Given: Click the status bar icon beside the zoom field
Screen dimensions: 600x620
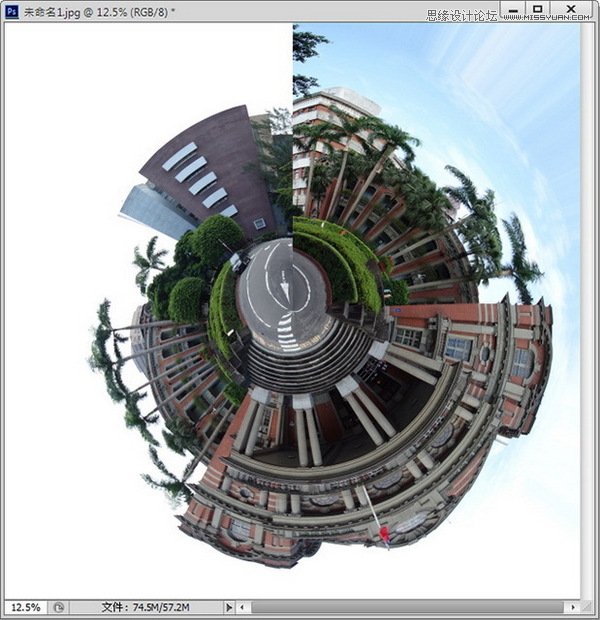Looking at the screenshot, I should [59, 607].
